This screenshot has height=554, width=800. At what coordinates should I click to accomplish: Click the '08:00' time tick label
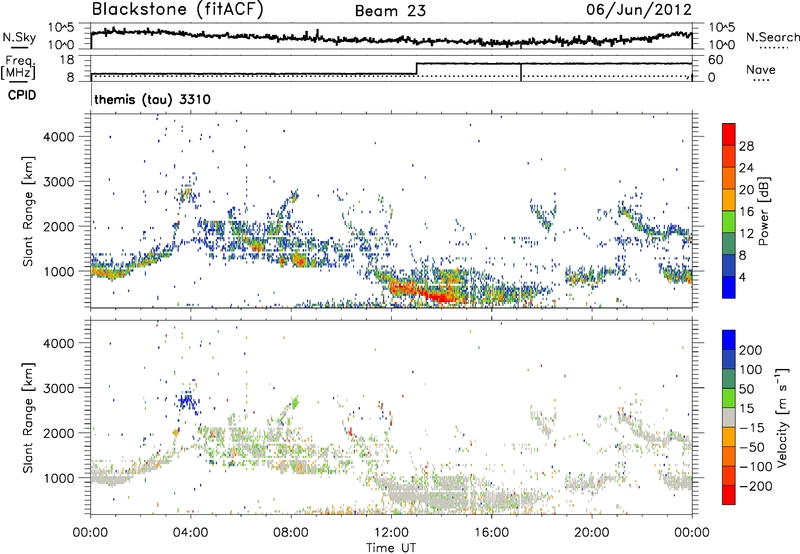pyautogui.click(x=291, y=533)
